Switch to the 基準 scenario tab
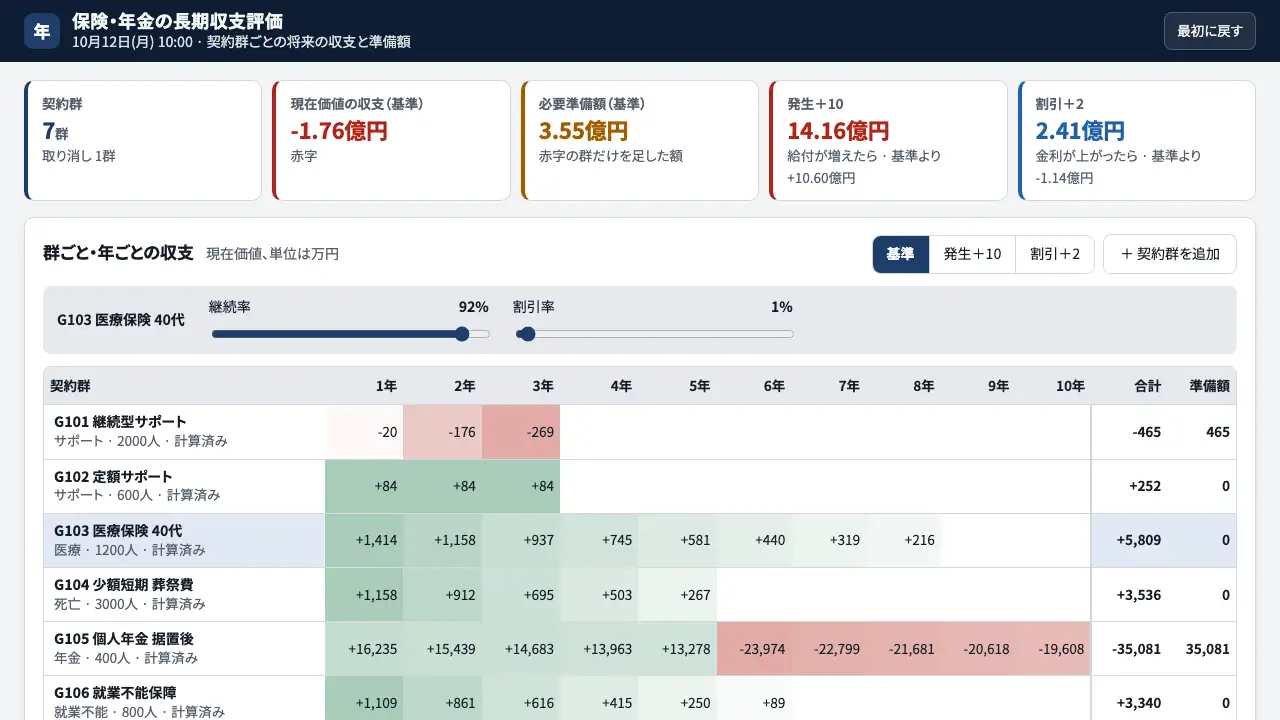This screenshot has height=720, width=1280. (x=901, y=254)
